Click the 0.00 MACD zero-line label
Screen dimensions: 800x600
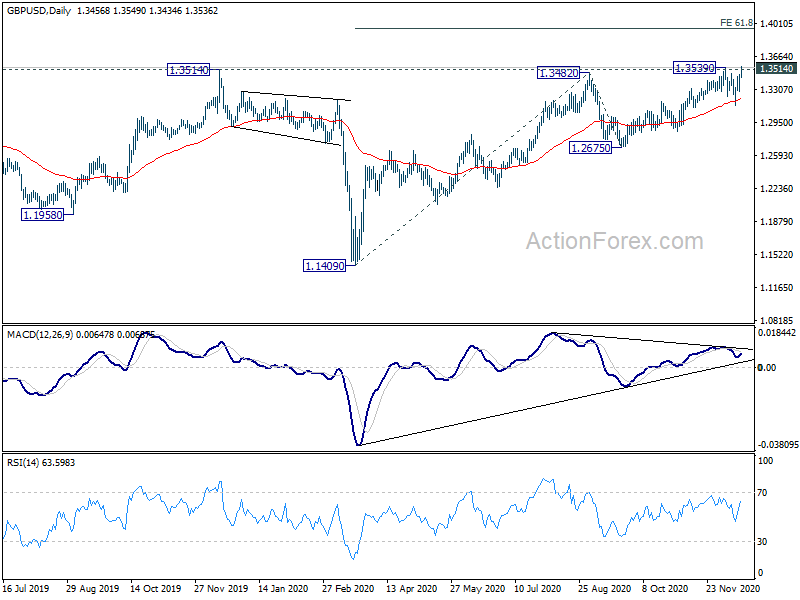(767, 367)
